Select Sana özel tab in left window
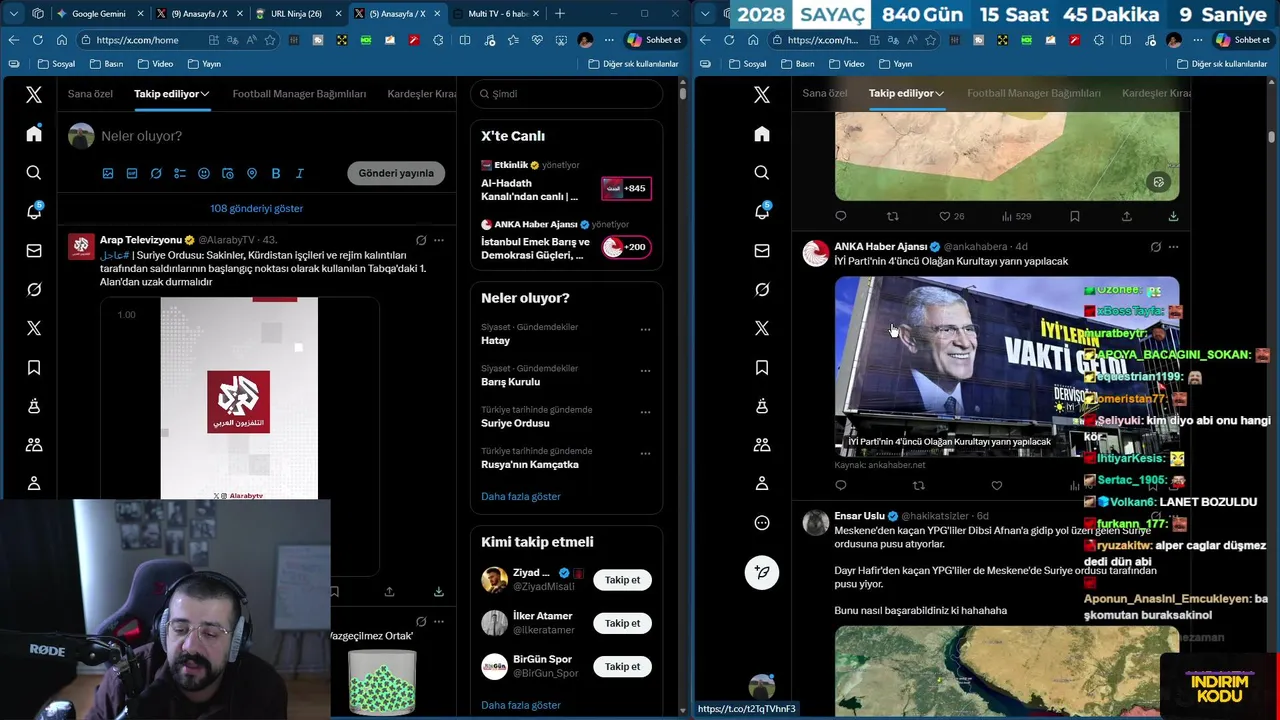This screenshot has height=720, width=1280. (90, 93)
